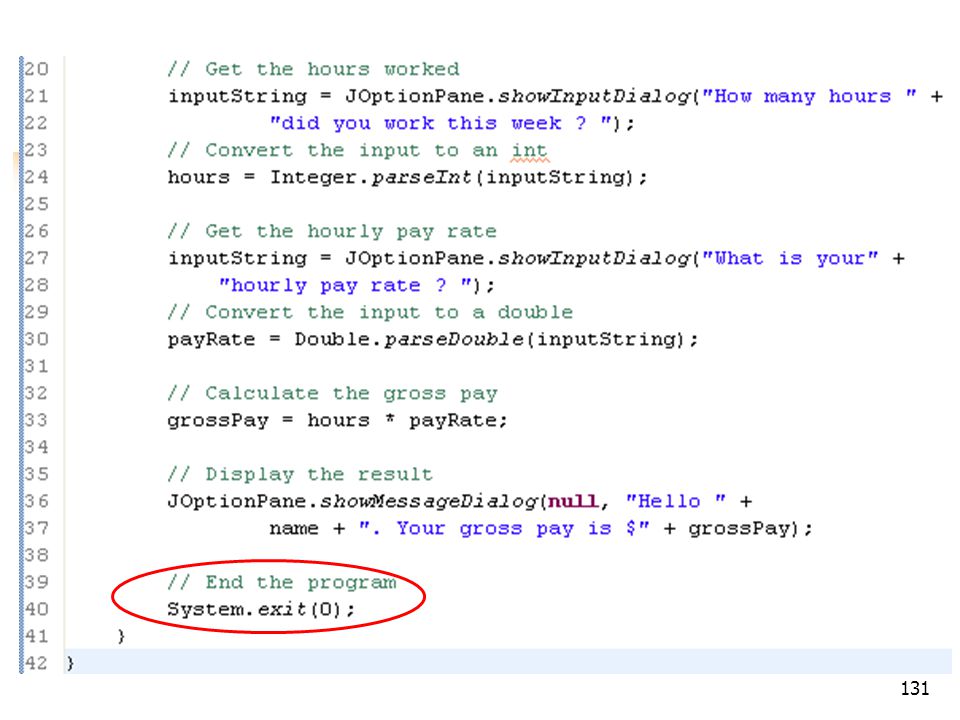The width and height of the screenshot is (960, 720).
Task: Click line number 36 in the gutter
Action: pyautogui.click(x=36, y=501)
